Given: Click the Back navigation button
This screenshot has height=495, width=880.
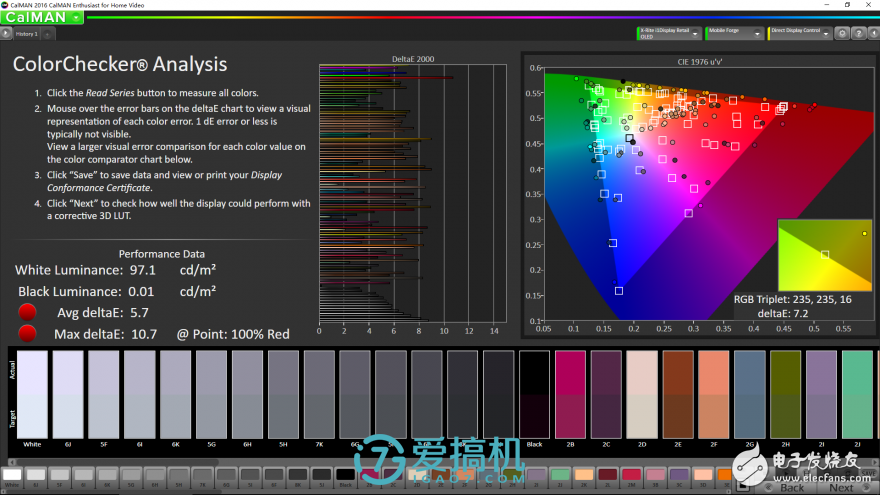Looking at the screenshot, I should point(791,486).
